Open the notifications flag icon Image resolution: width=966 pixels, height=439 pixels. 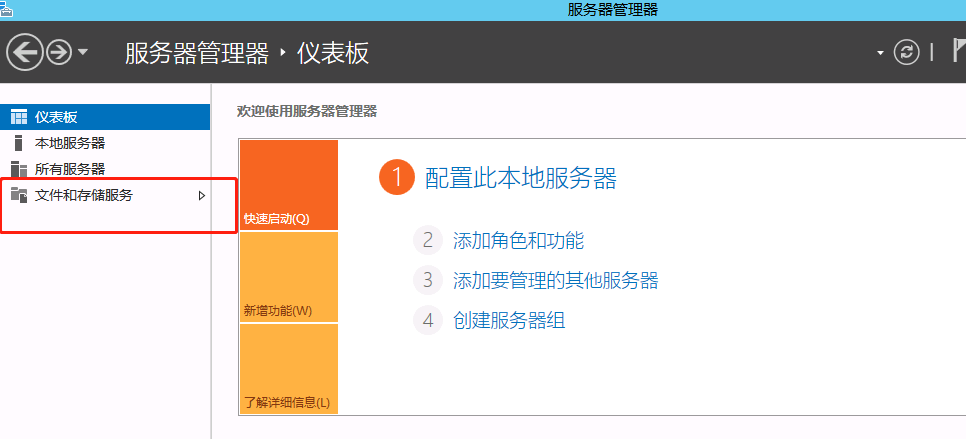tap(959, 50)
